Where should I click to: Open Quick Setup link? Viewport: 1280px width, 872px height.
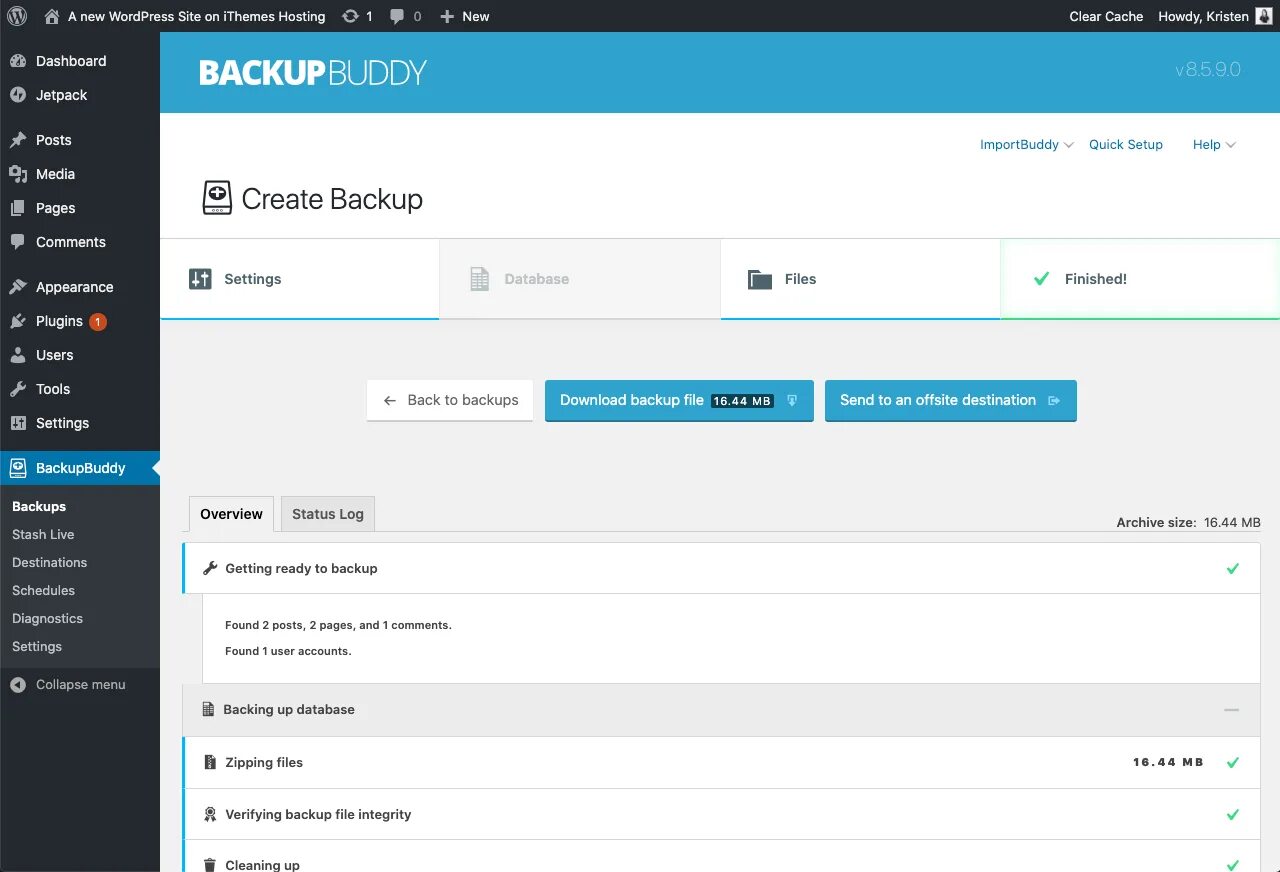pyautogui.click(x=1126, y=145)
